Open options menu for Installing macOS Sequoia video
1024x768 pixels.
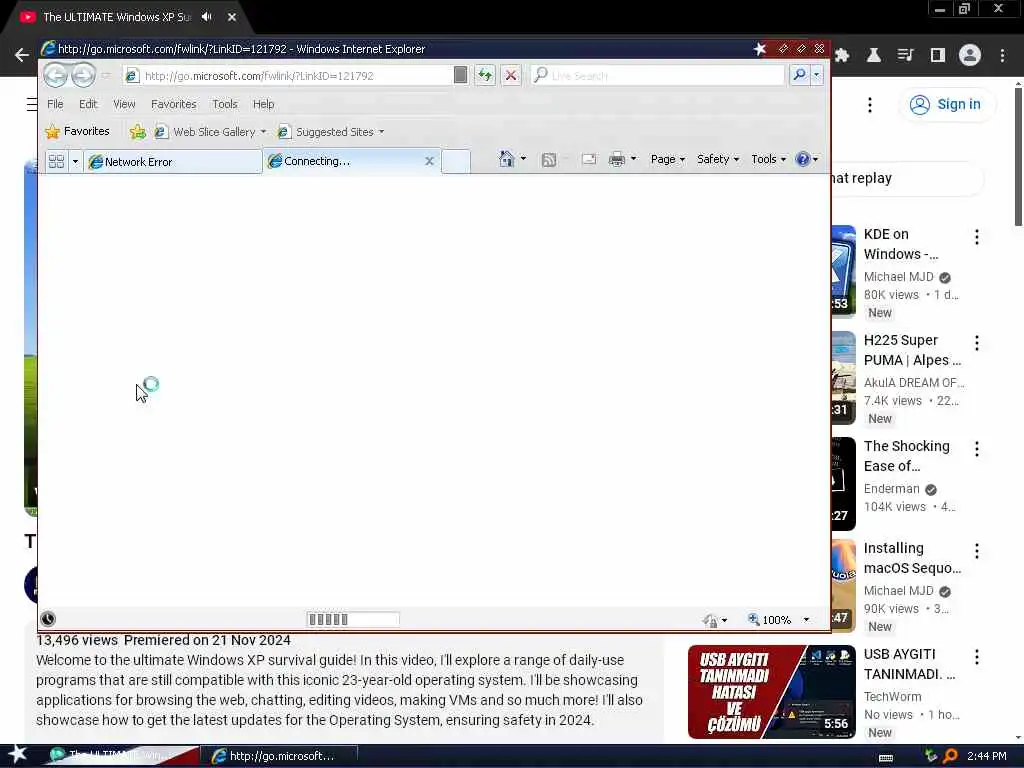(x=977, y=551)
